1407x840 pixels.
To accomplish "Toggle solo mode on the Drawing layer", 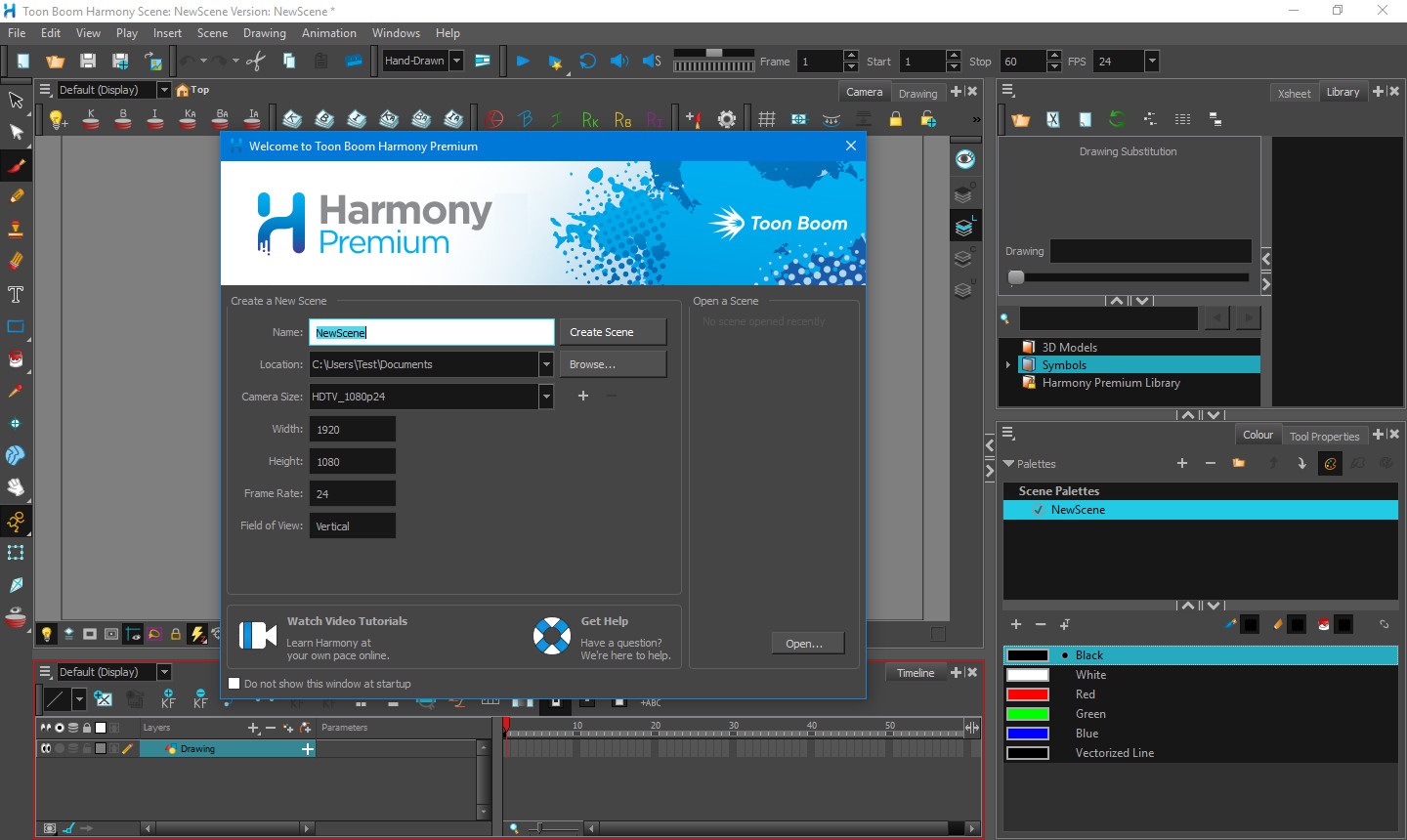I will (59, 749).
